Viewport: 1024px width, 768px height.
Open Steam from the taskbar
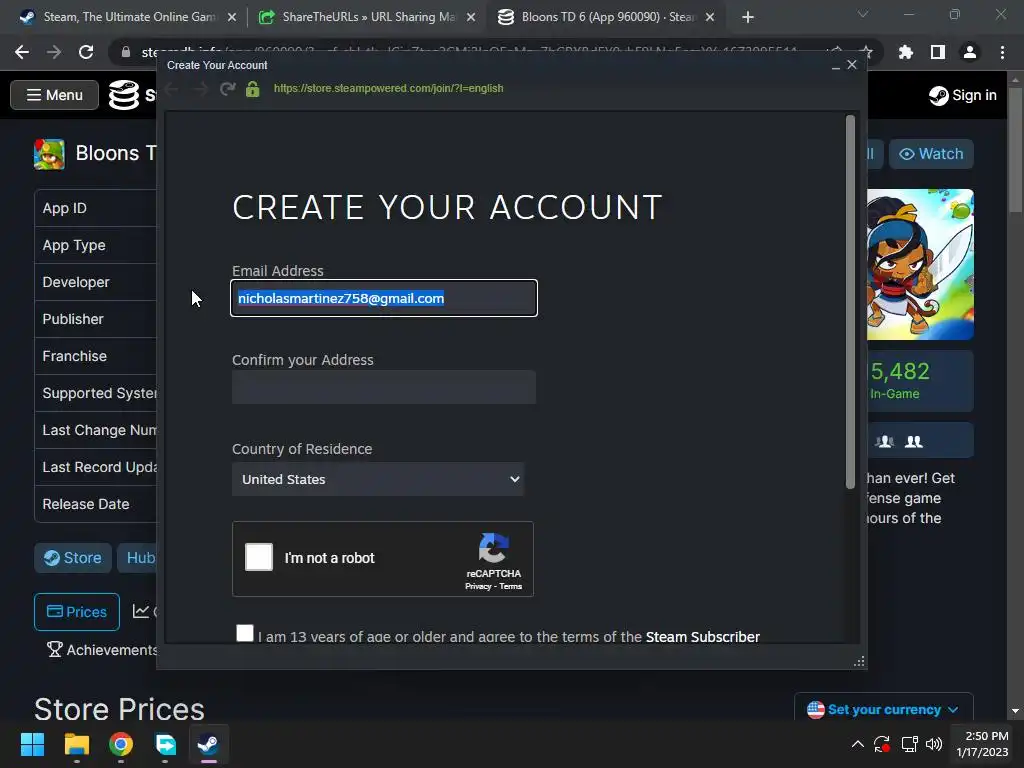[x=208, y=744]
